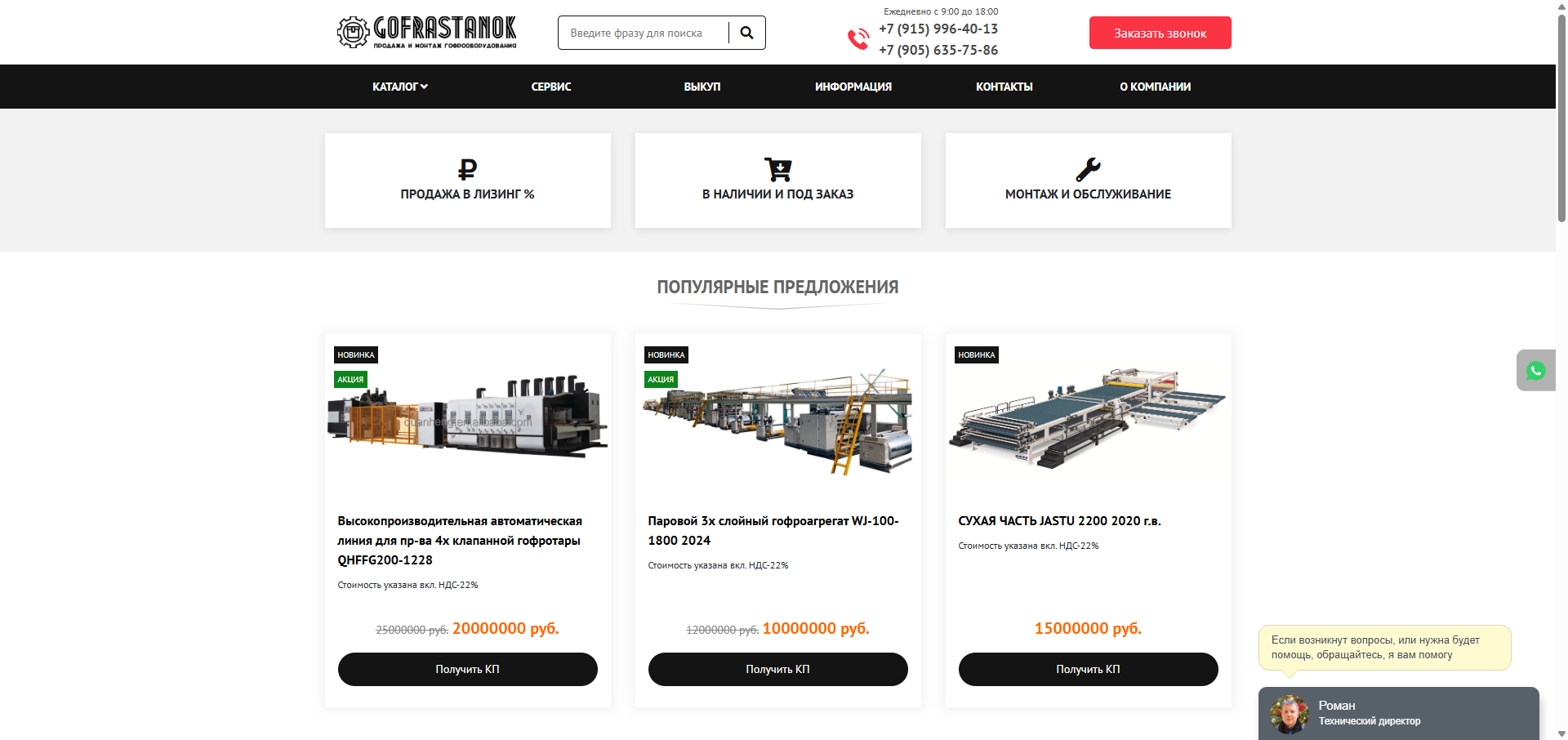Click the Популярные предложения heading
1568x740 pixels.
[x=777, y=288]
